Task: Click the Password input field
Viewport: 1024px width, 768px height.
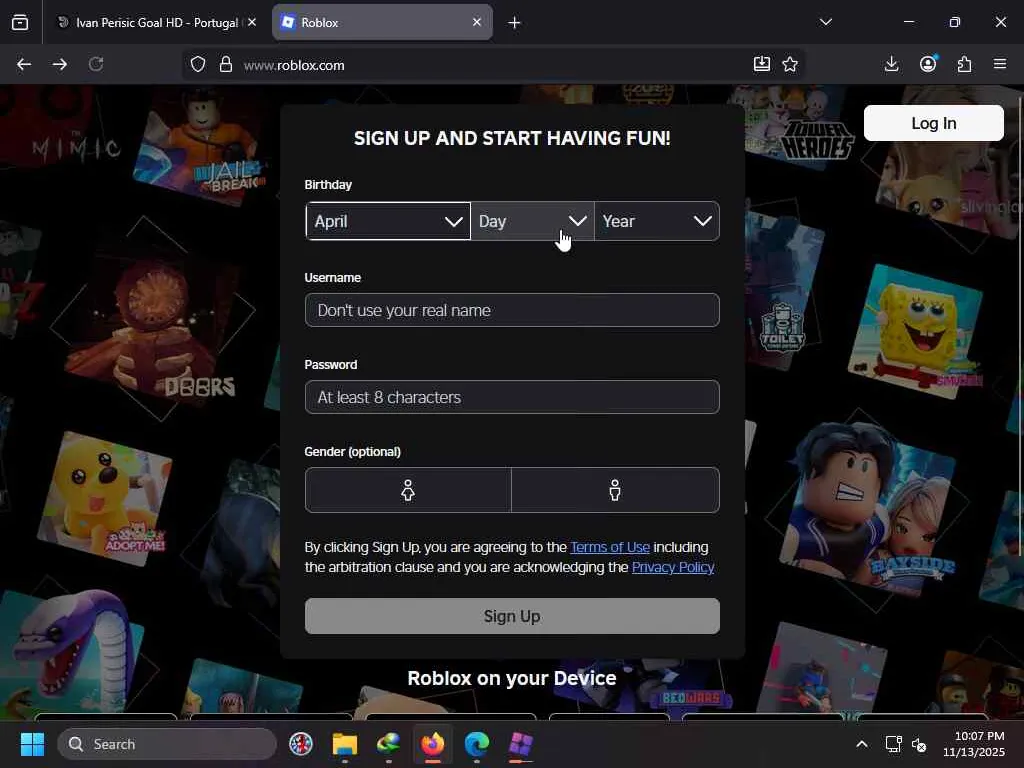Action: point(512,397)
